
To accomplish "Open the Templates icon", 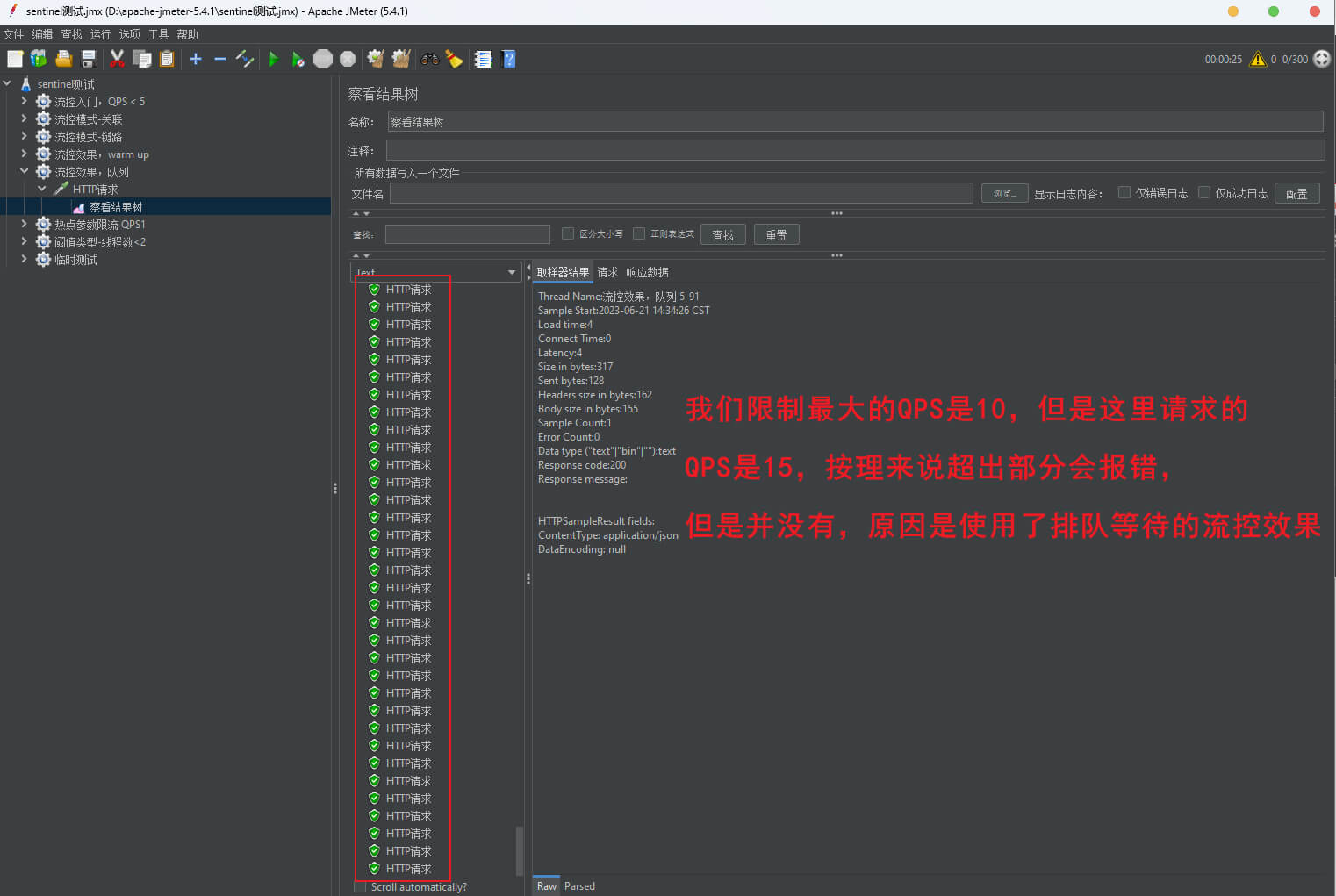I will [x=39, y=59].
